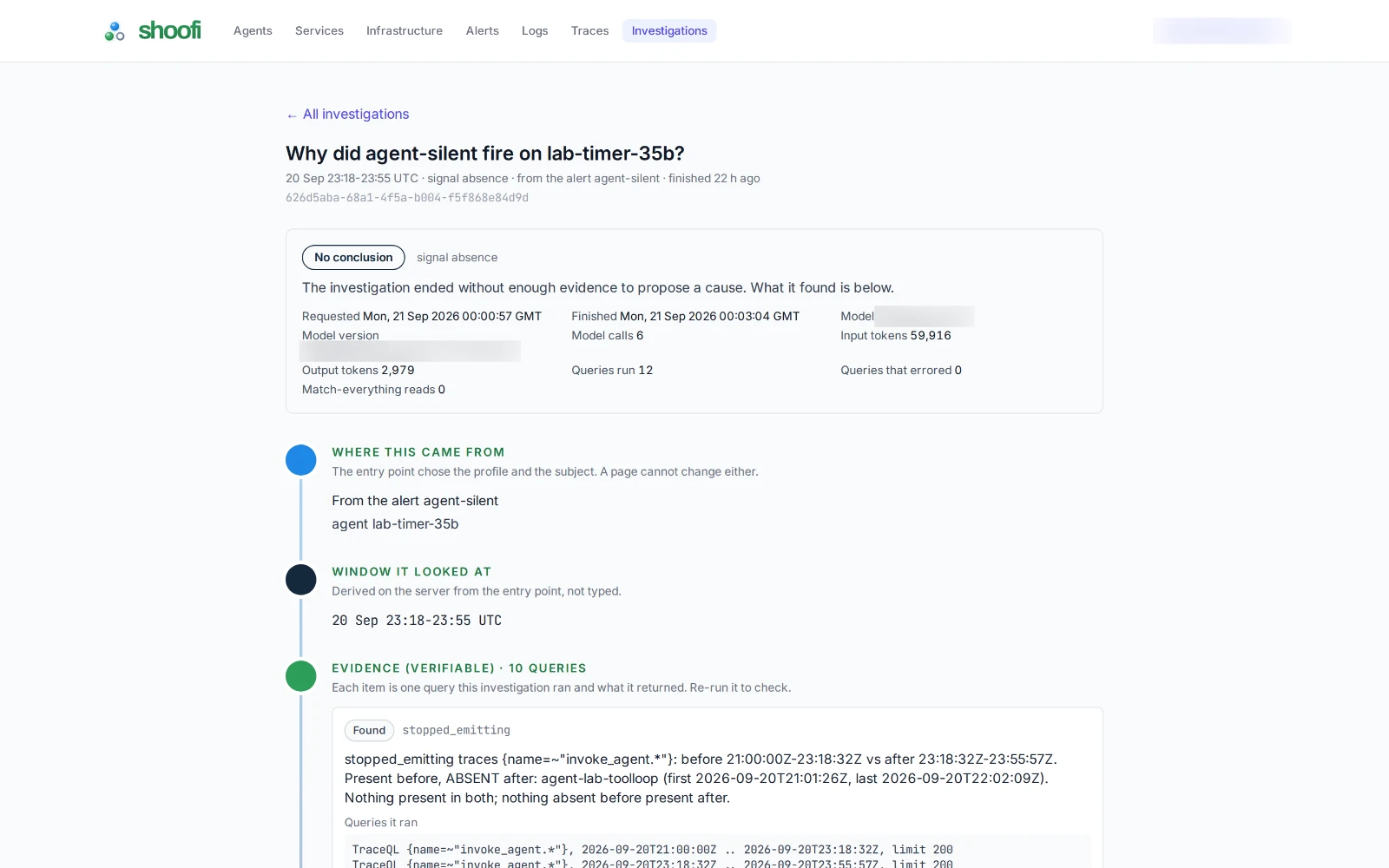Image resolution: width=1389 pixels, height=868 pixels.
Task: Click the blurred account area in the top right
Action: 1221,30
